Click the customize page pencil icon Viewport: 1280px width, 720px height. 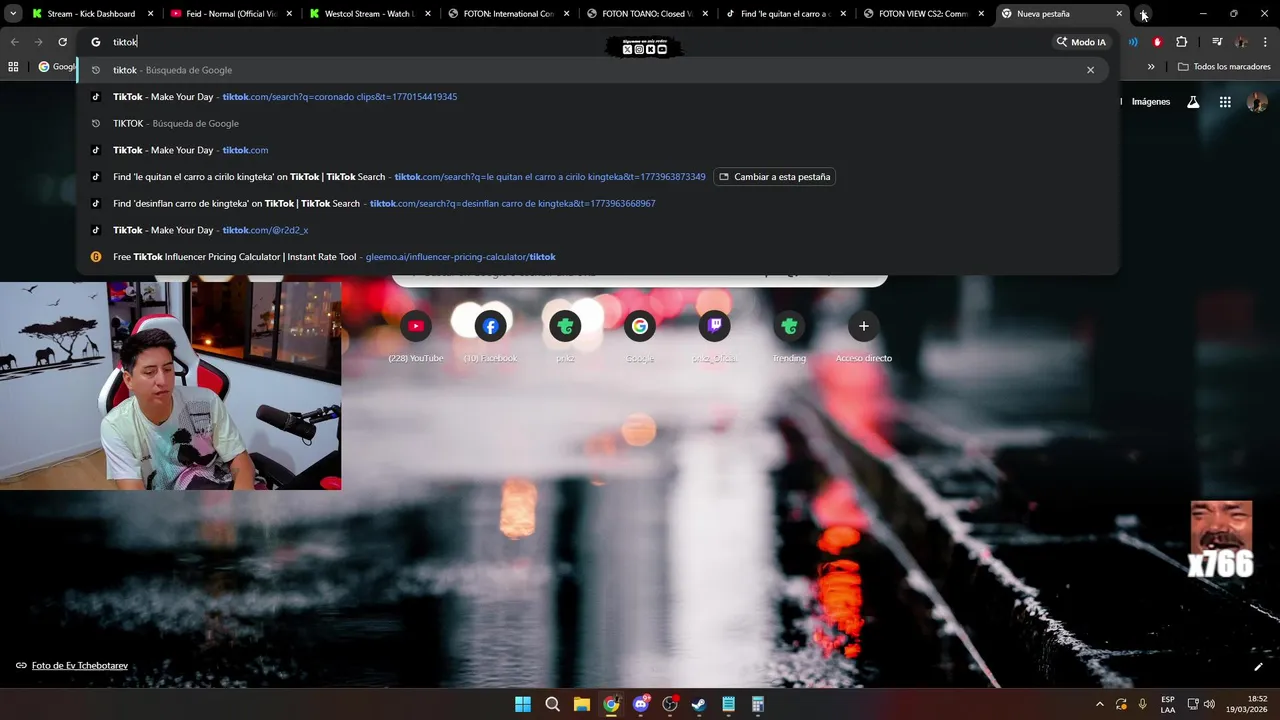(x=1258, y=667)
